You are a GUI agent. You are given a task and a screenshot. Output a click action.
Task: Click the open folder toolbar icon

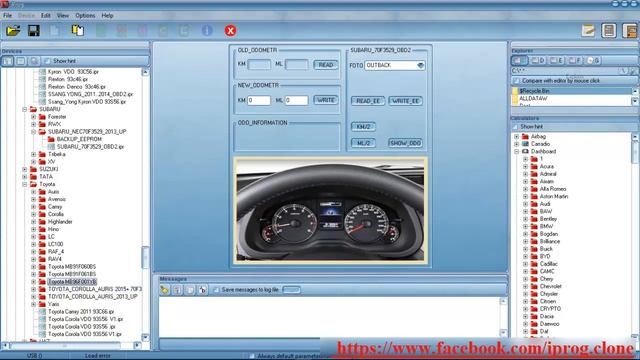pos(13,31)
